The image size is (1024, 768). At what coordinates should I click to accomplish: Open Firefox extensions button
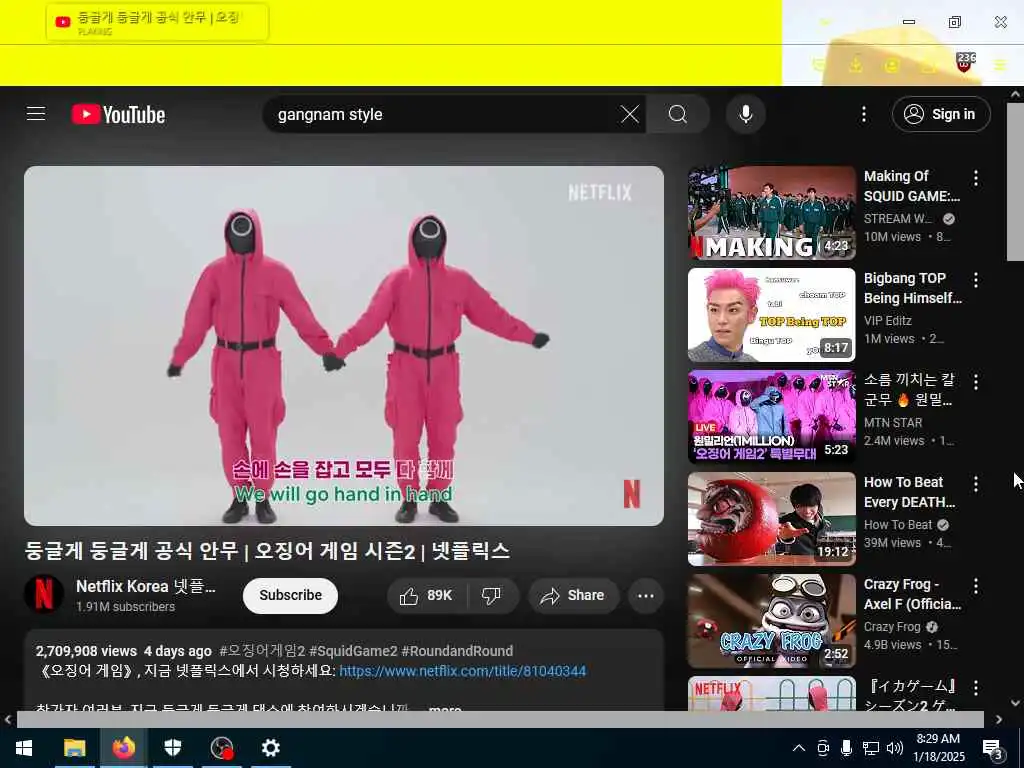click(x=928, y=65)
